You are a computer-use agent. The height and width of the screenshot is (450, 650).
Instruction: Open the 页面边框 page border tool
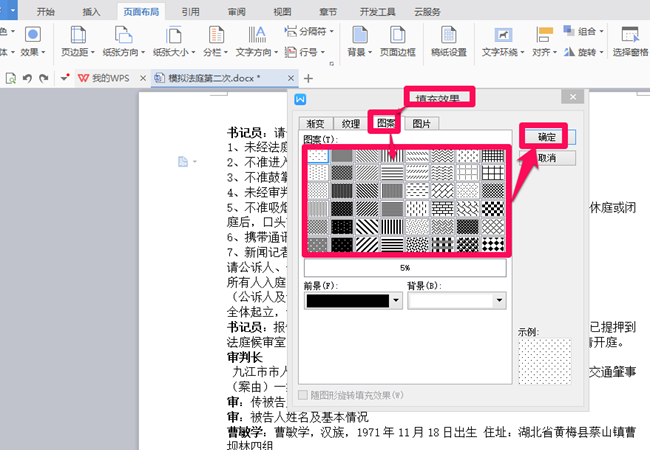tap(398, 41)
